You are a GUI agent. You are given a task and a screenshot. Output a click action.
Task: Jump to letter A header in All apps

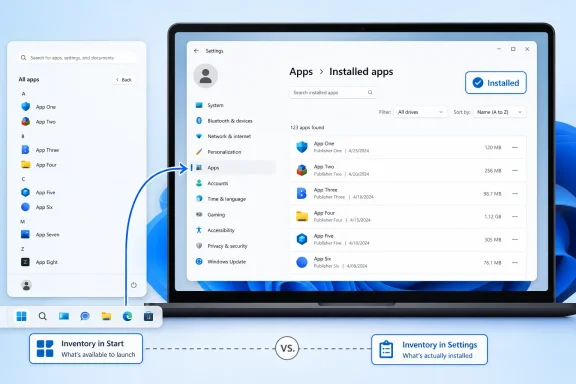[23, 94]
